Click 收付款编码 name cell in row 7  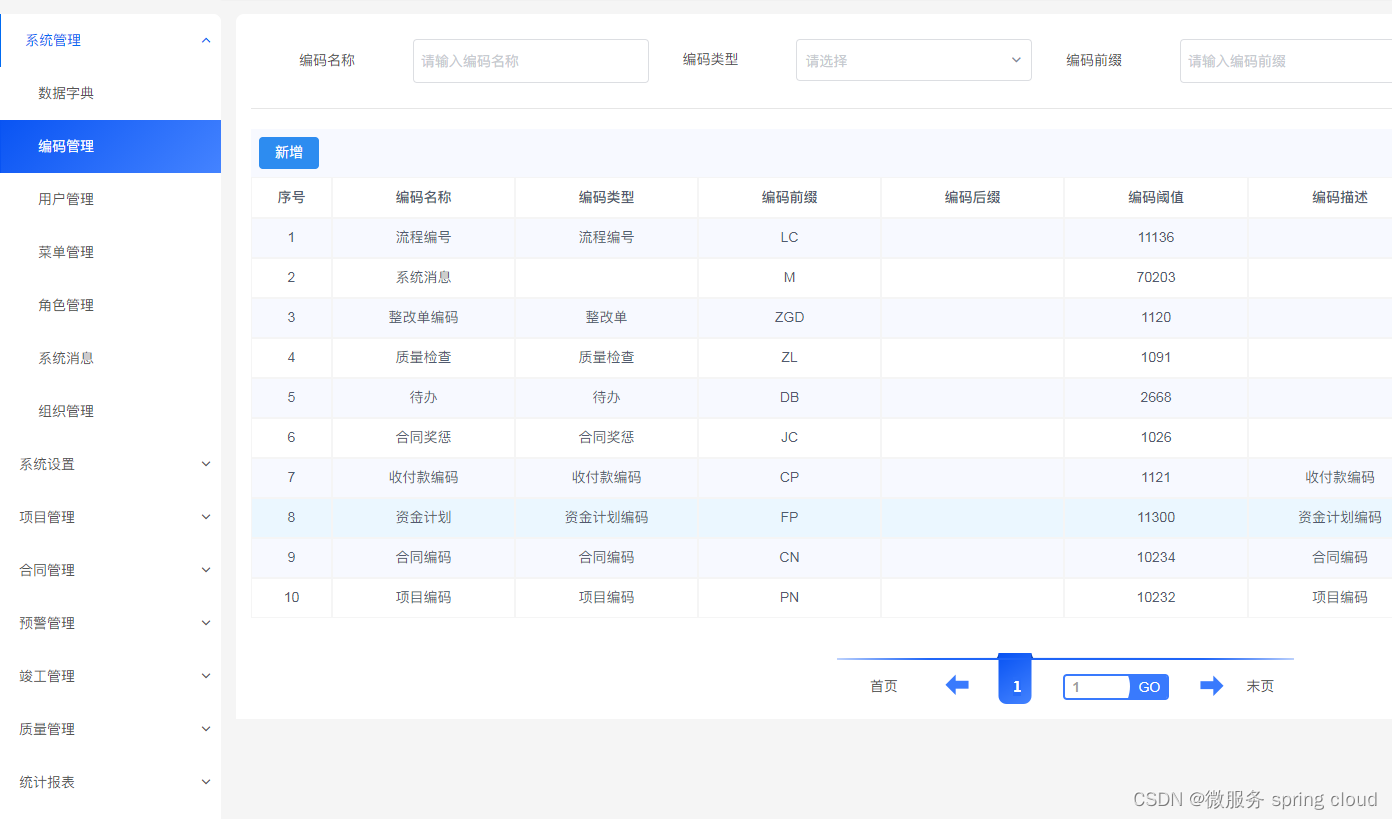pyautogui.click(x=423, y=478)
